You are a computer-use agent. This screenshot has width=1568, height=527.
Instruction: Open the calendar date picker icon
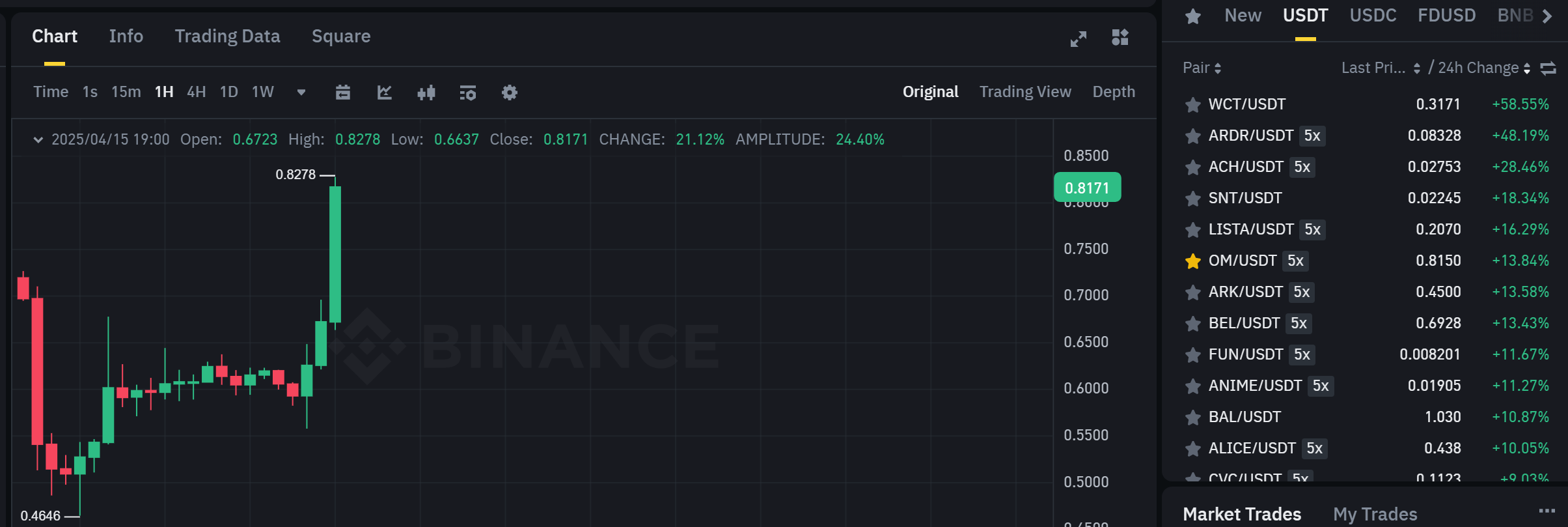click(343, 93)
